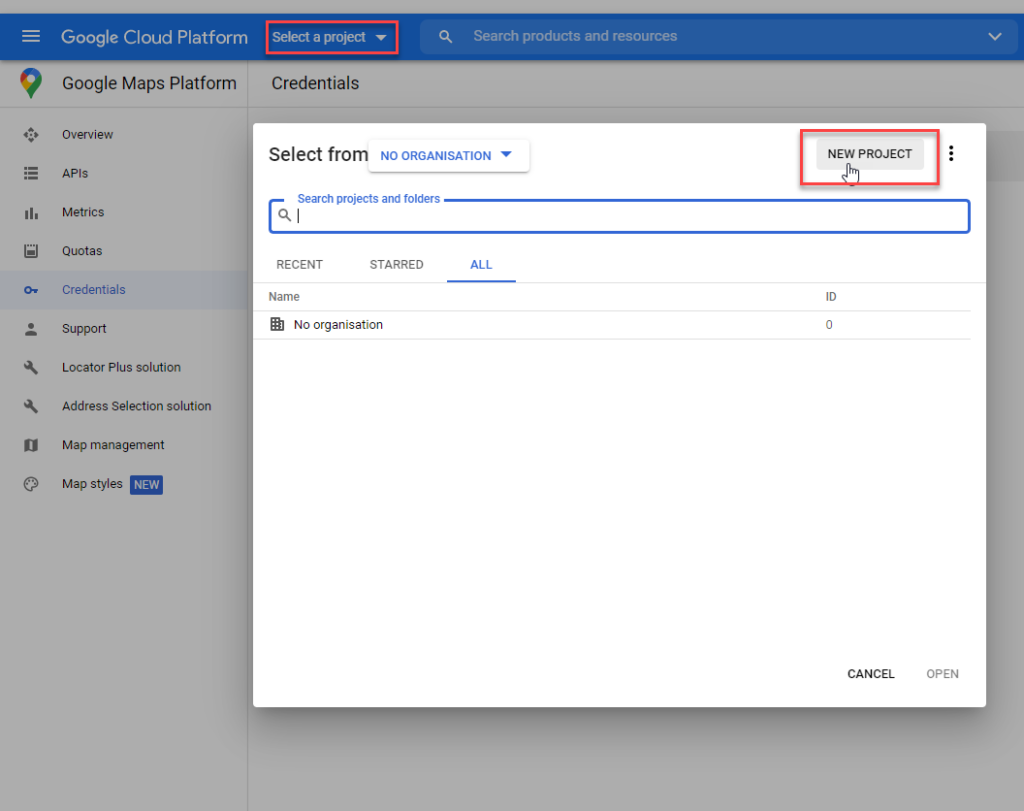Image resolution: width=1024 pixels, height=811 pixels.
Task: Expand the search bar chevron
Action: point(995,36)
